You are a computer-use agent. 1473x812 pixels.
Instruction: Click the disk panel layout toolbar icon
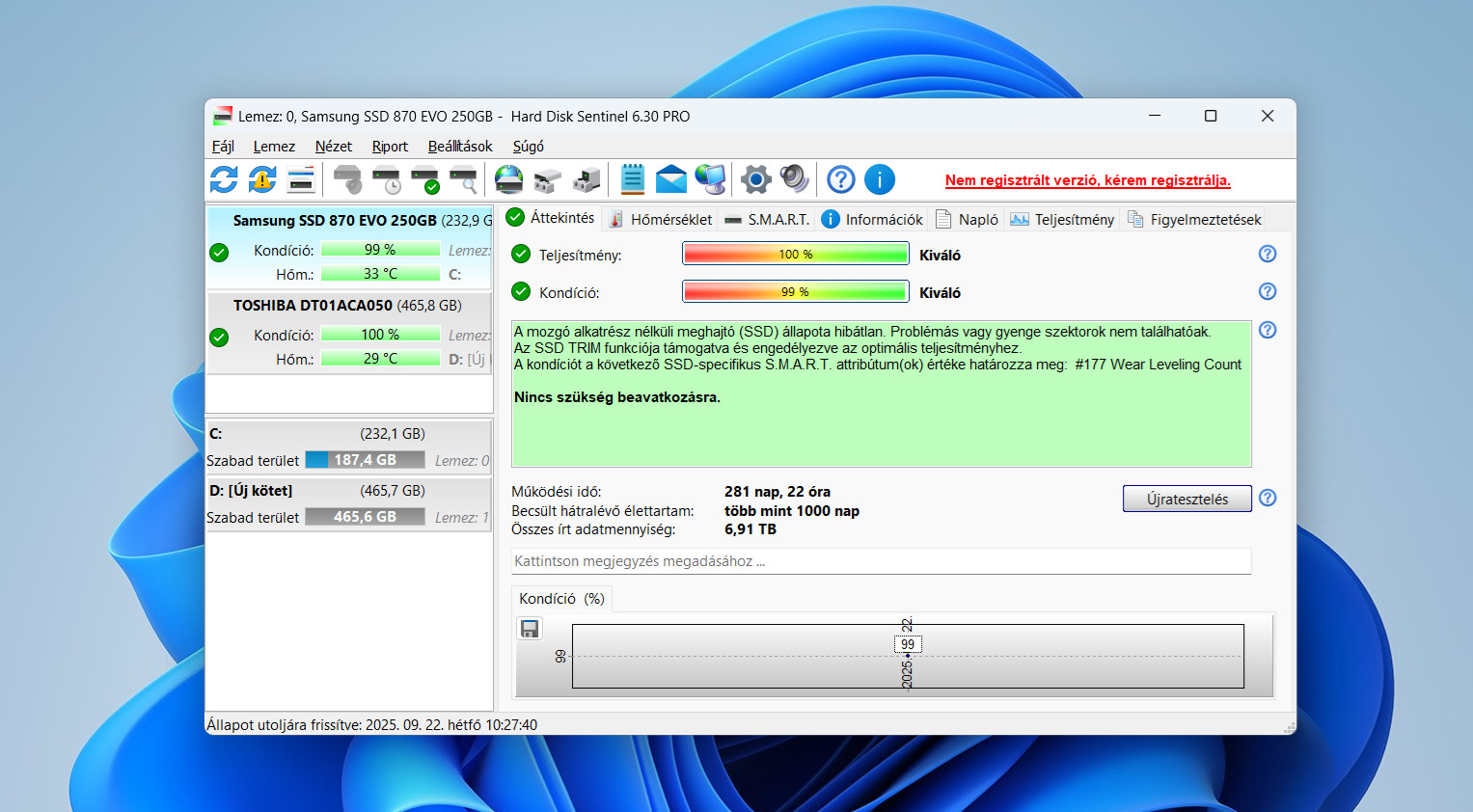pos(301,179)
